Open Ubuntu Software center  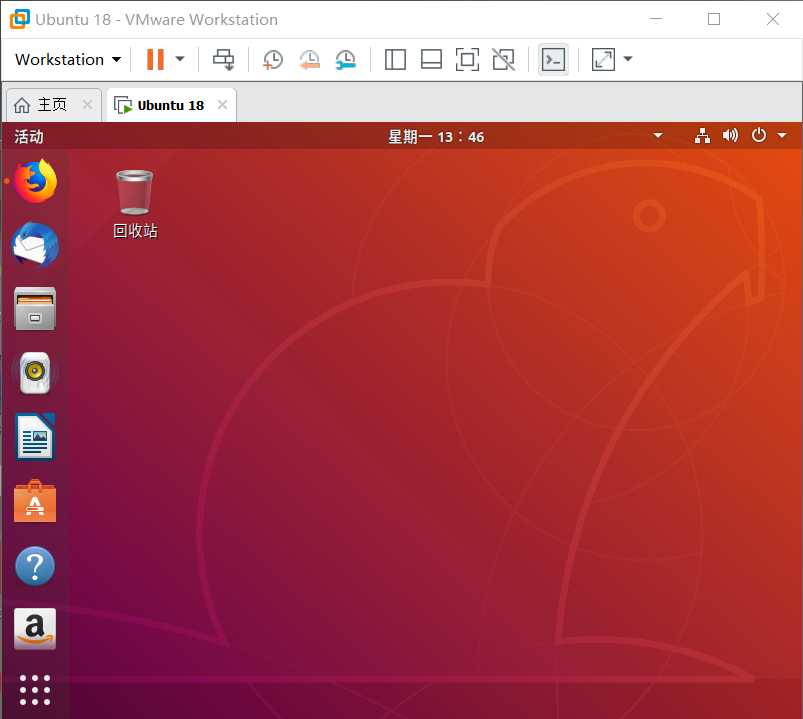[35, 501]
